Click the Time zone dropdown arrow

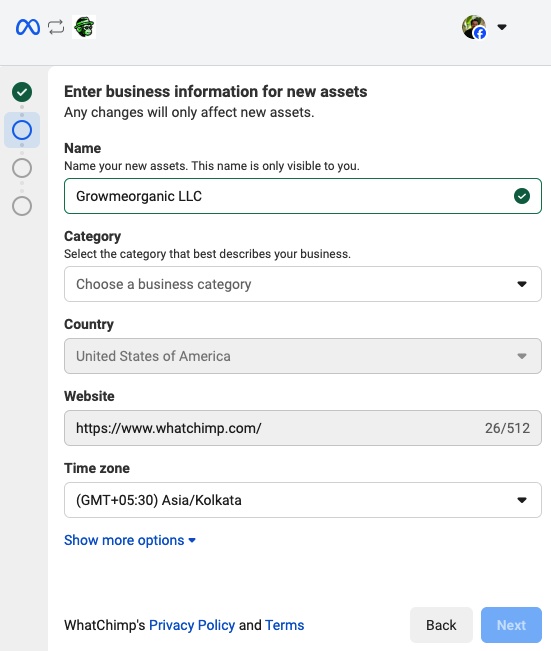[x=522, y=500]
